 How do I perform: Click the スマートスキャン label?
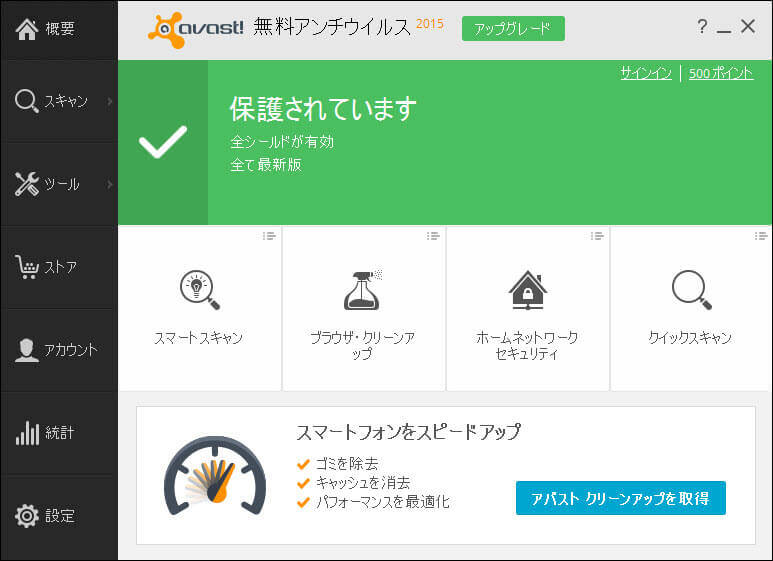click(199, 338)
